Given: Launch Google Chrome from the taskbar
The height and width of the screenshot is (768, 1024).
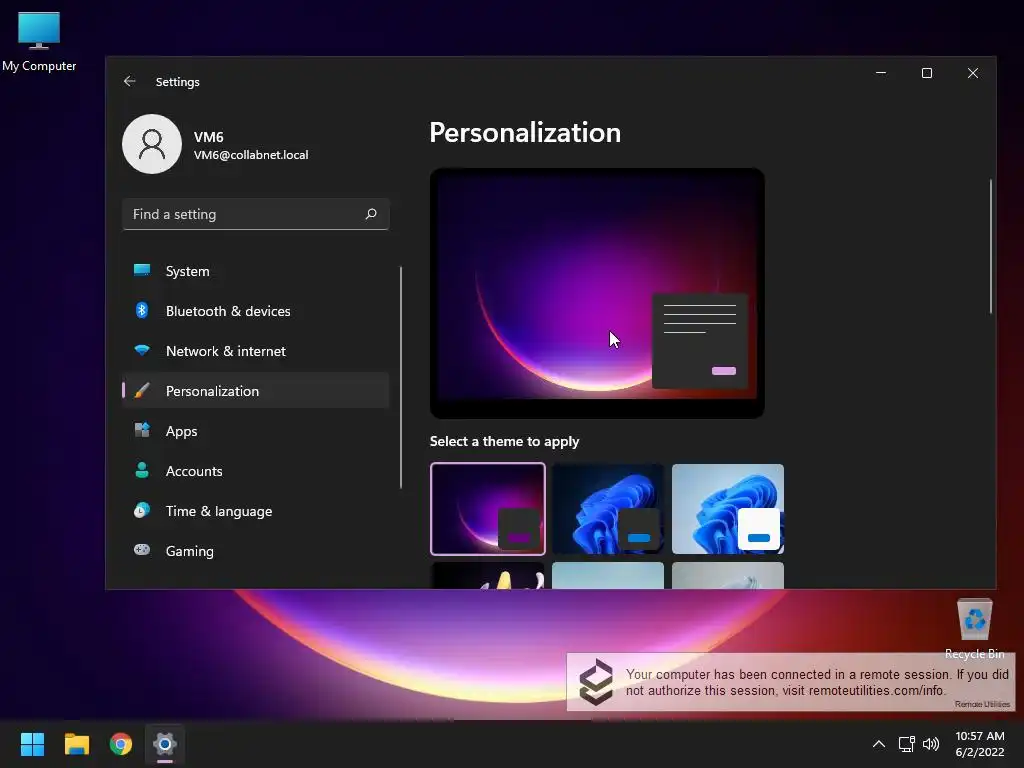Looking at the screenshot, I should tap(121, 744).
